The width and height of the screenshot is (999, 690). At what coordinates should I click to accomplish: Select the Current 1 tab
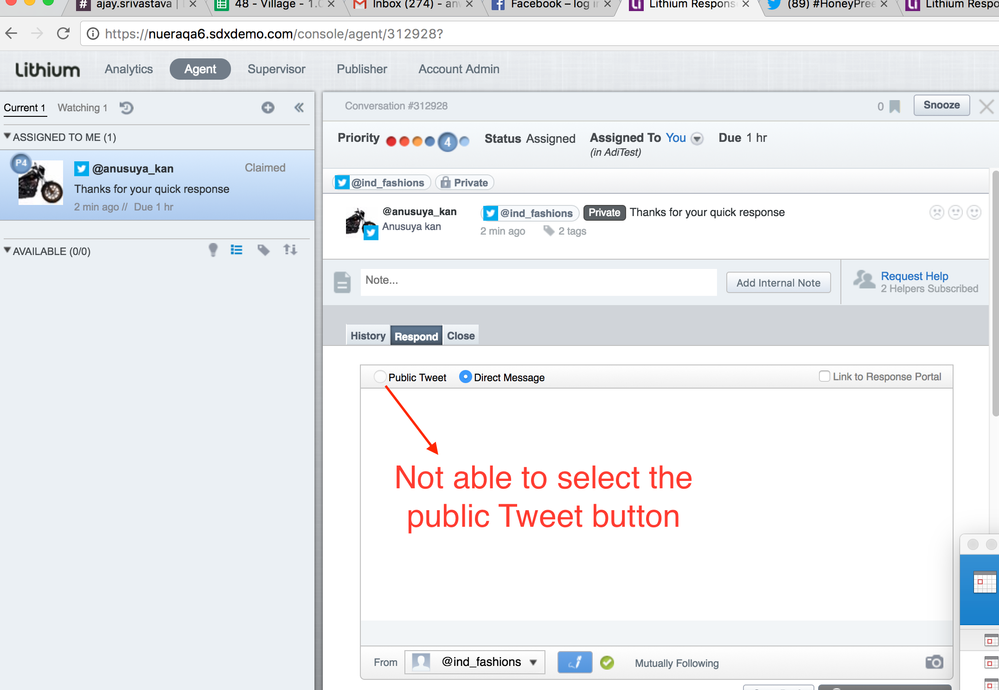pos(24,108)
